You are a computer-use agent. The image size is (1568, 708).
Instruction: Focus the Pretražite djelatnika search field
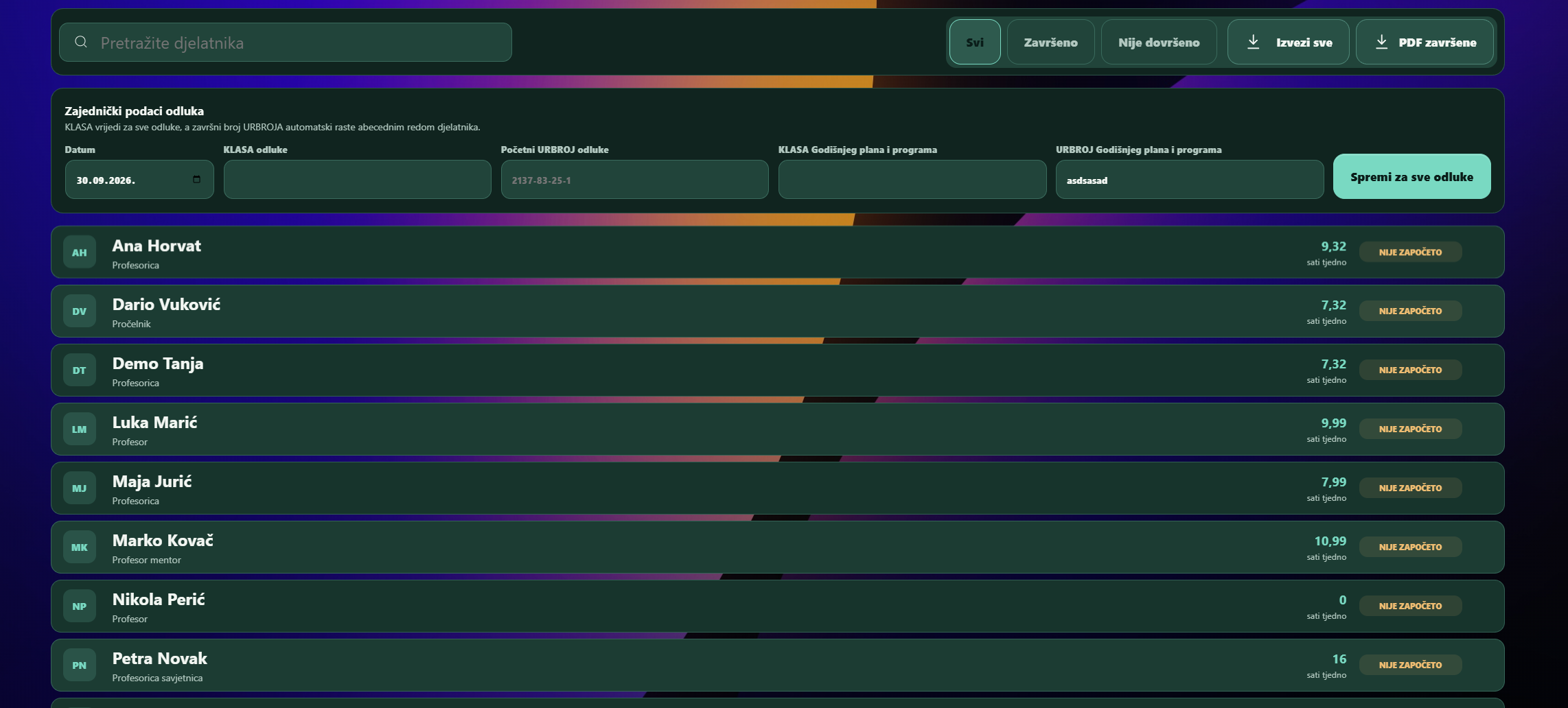[285, 42]
